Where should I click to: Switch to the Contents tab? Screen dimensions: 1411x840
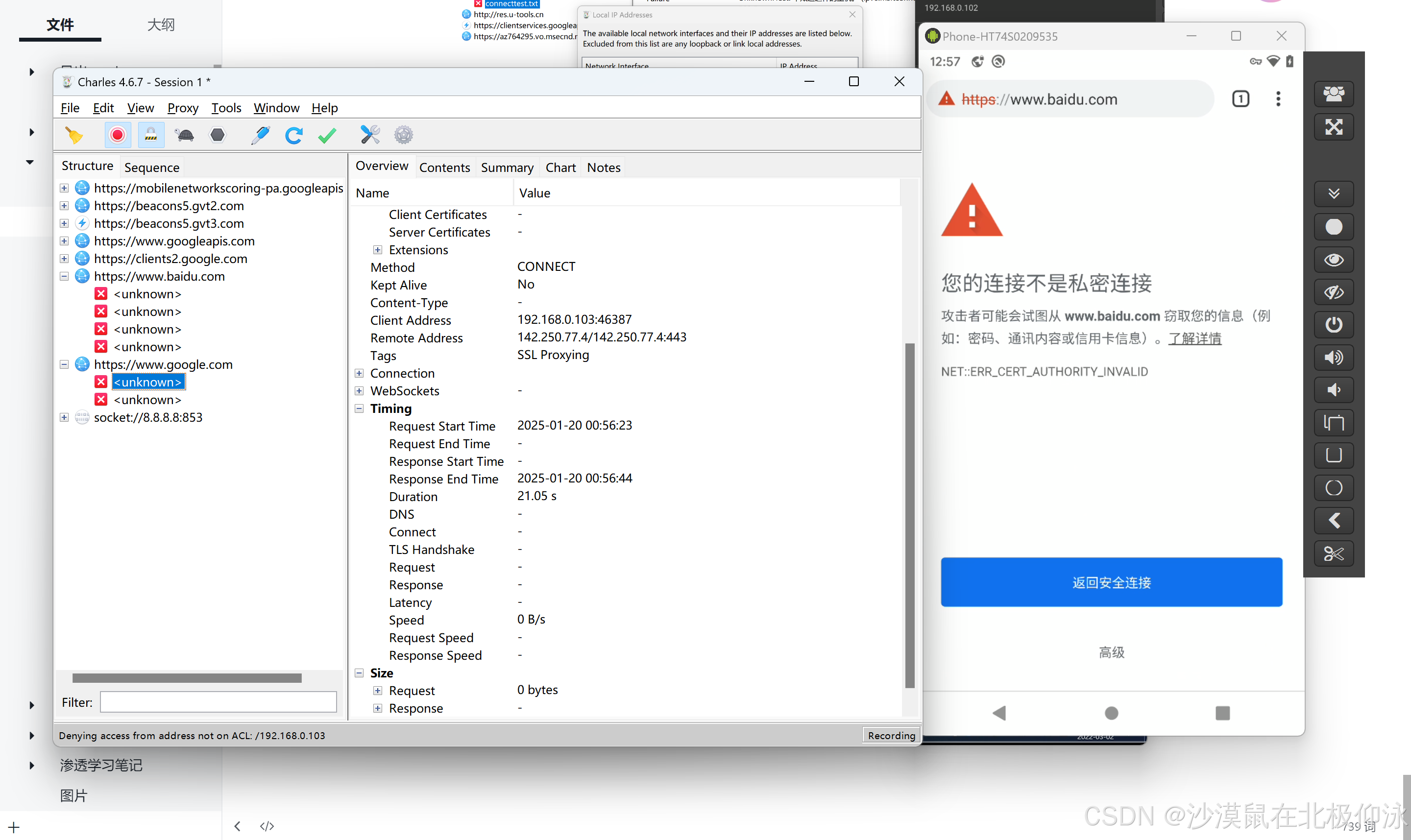click(444, 168)
